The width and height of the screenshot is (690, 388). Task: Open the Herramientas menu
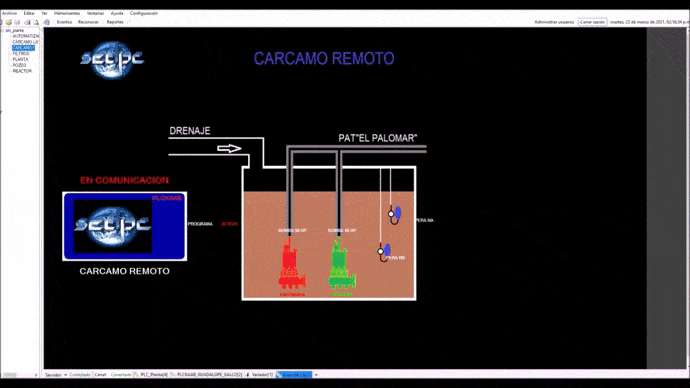tap(66, 13)
